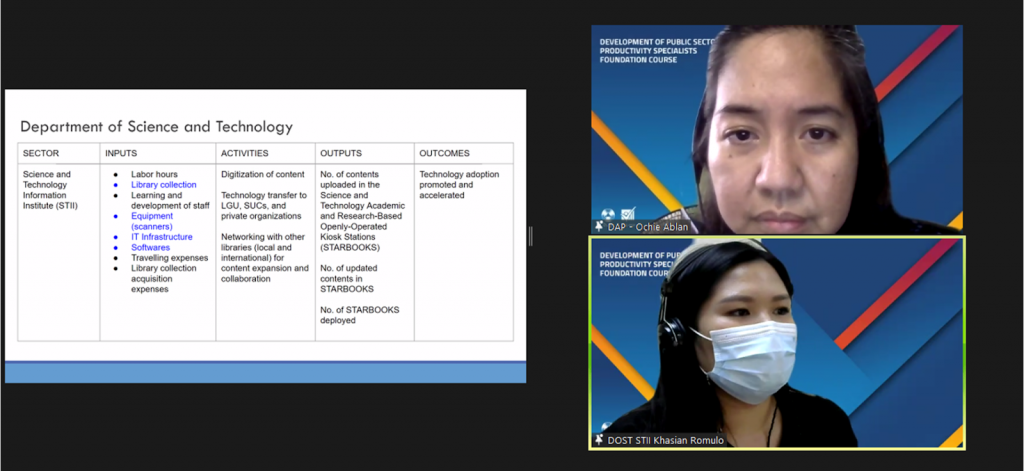Screen dimensions: 1024x471
Task: Grab the divider handle between slide and videos
Action: (x=530, y=236)
